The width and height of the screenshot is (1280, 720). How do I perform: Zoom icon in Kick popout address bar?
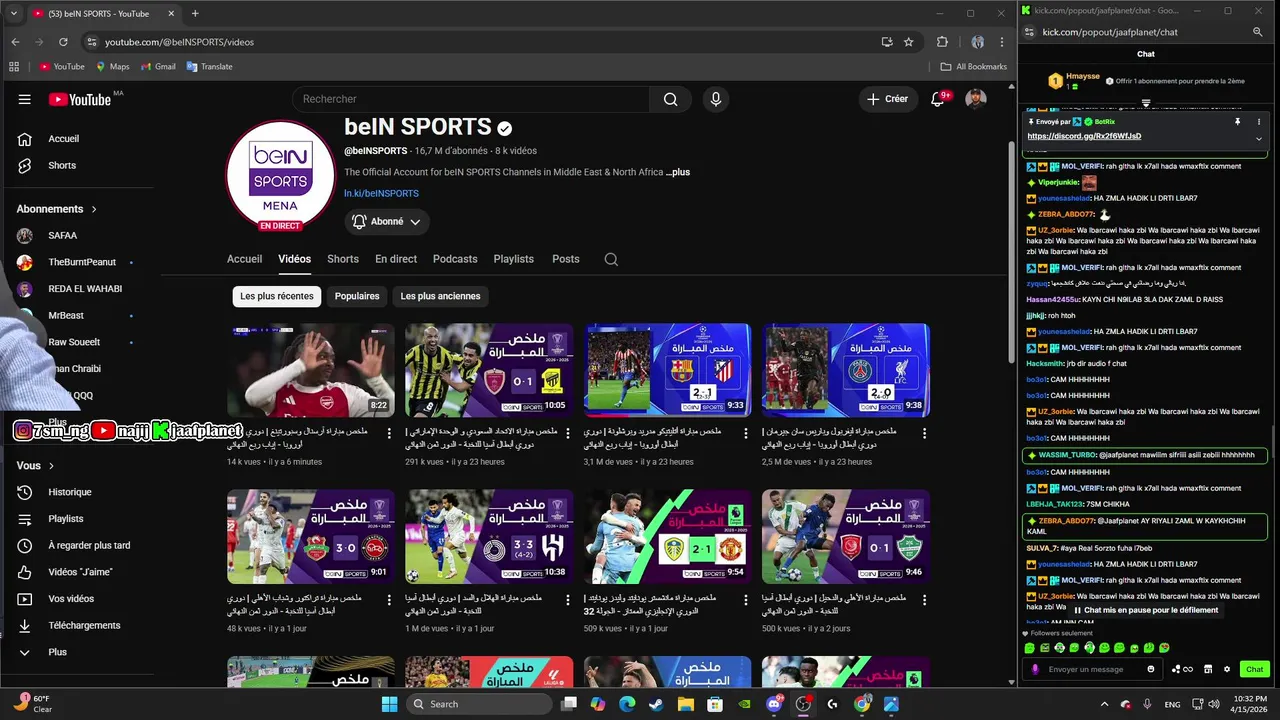click(1258, 32)
